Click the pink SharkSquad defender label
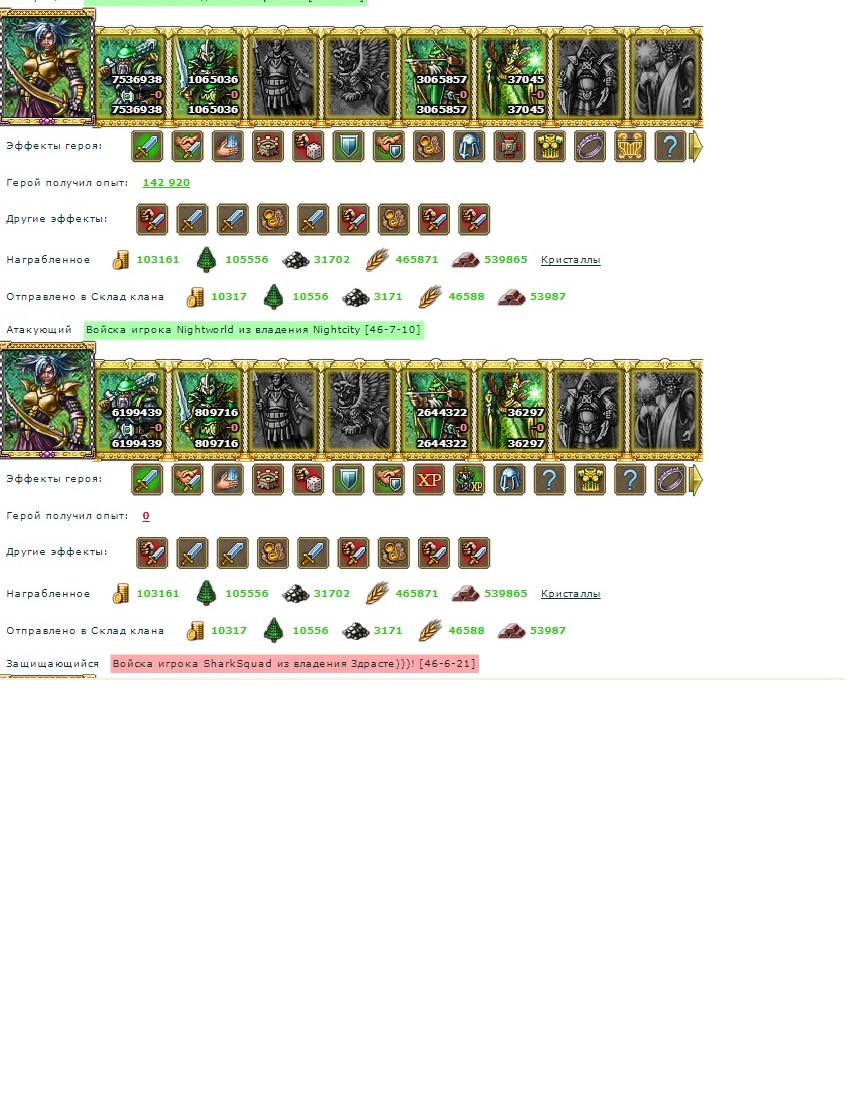The image size is (864, 1114). coord(294,664)
